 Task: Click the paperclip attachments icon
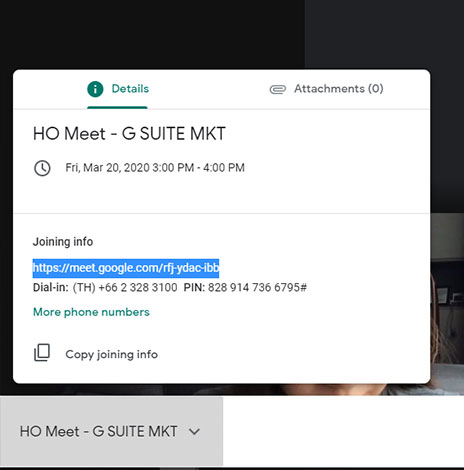point(278,89)
